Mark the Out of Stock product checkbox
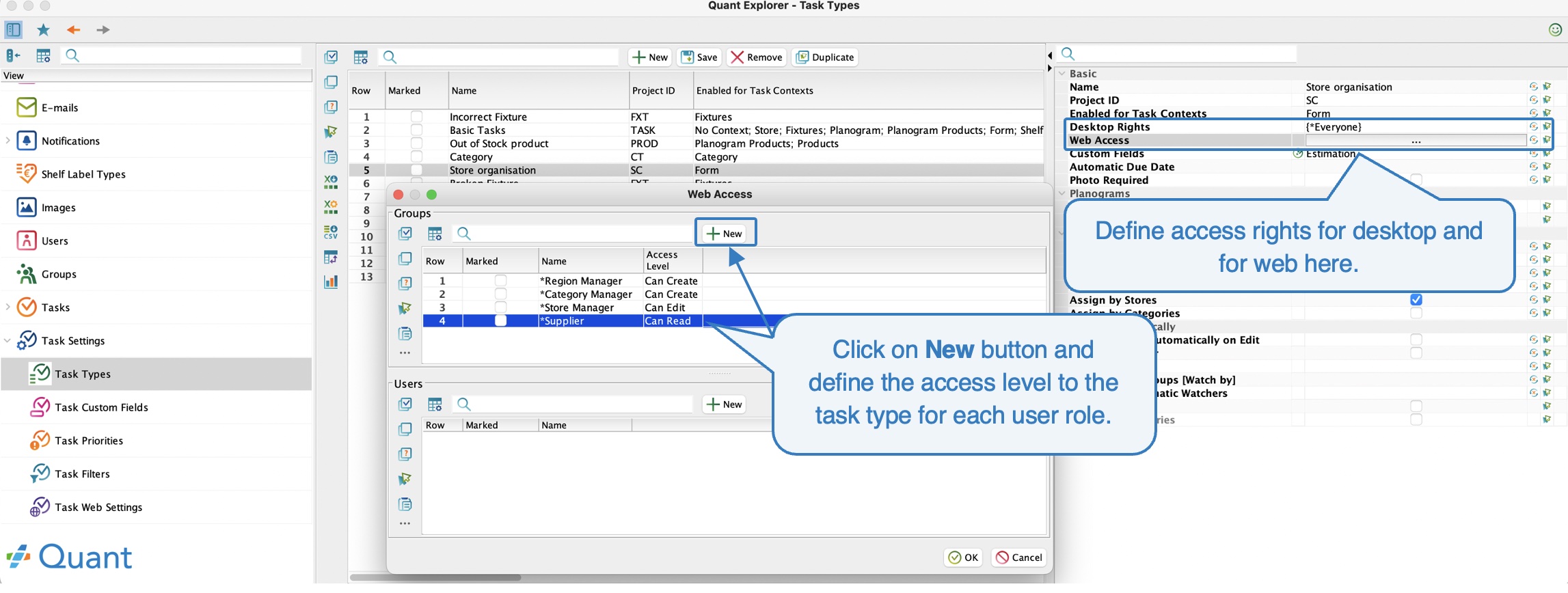Screen dimensions: 1568x593 pos(416,143)
